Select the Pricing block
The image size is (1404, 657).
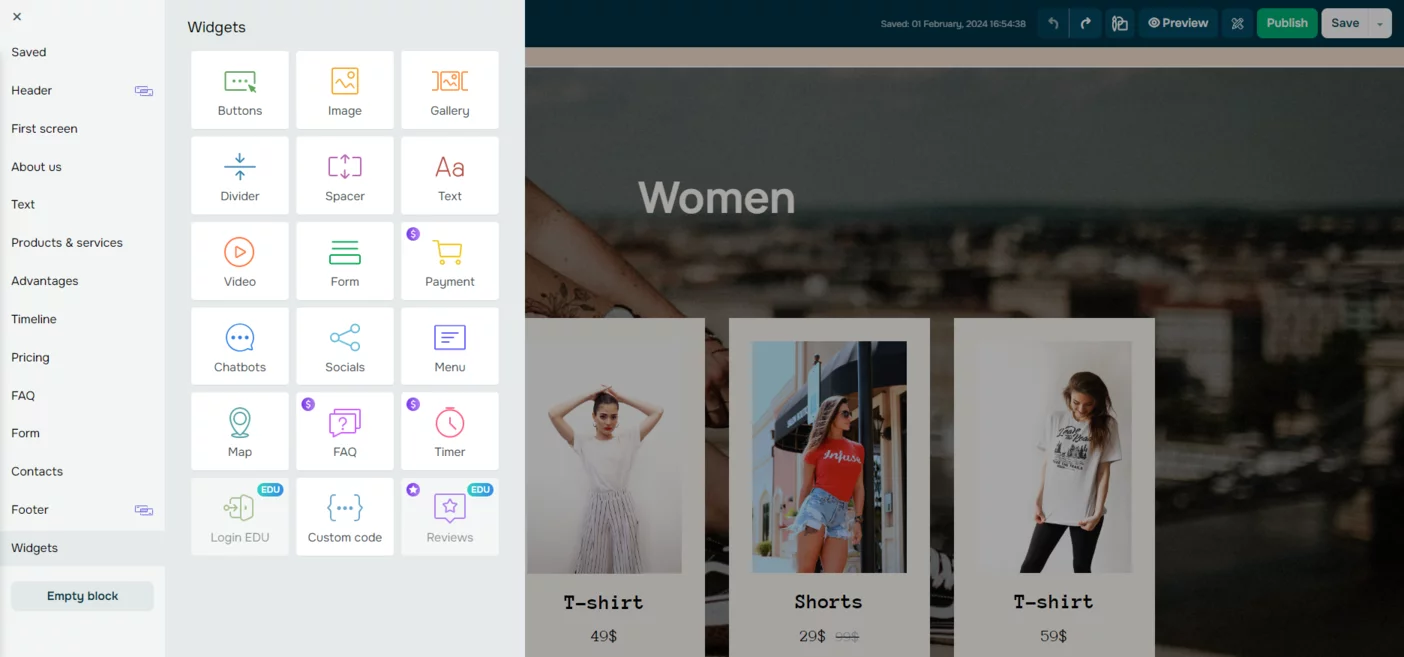(x=30, y=357)
